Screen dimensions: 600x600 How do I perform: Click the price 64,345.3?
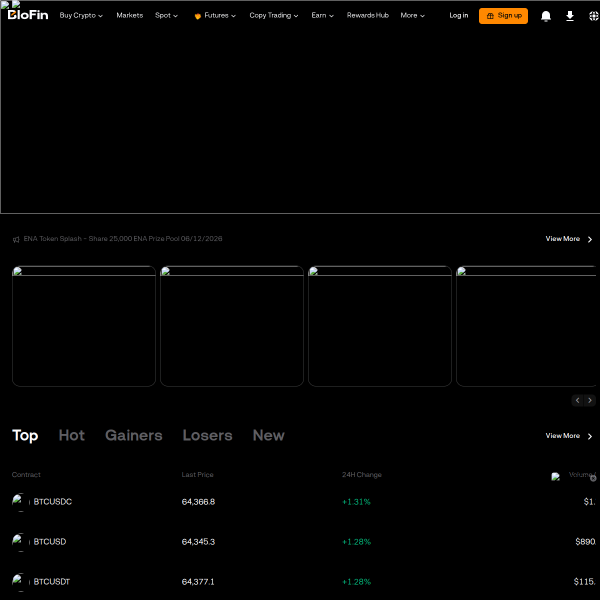(x=198, y=542)
